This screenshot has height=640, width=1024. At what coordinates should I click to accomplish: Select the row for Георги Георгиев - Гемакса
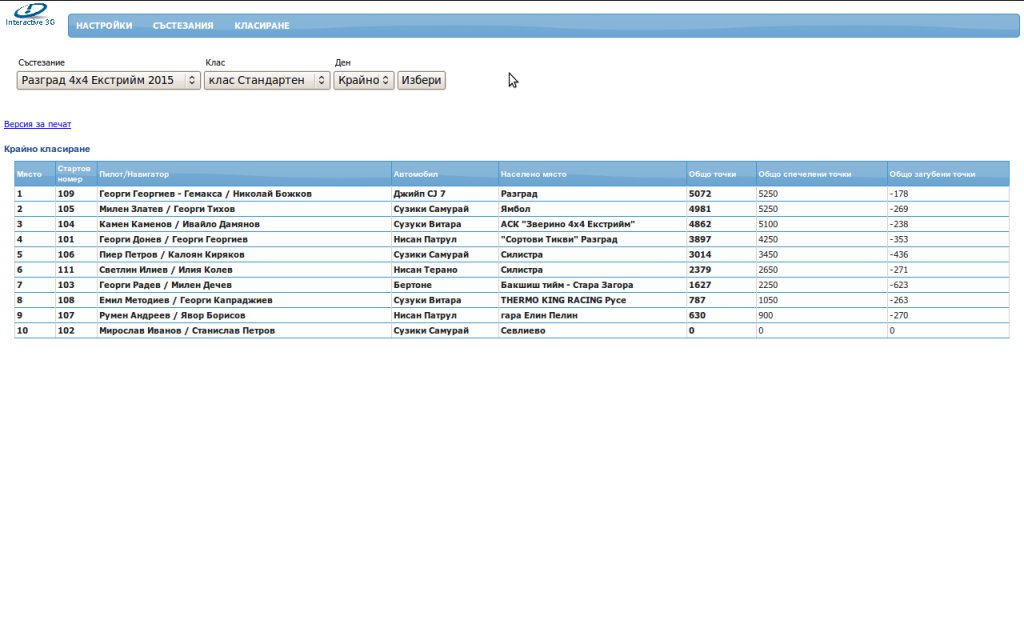pyautogui.click(x=205, y=194)
